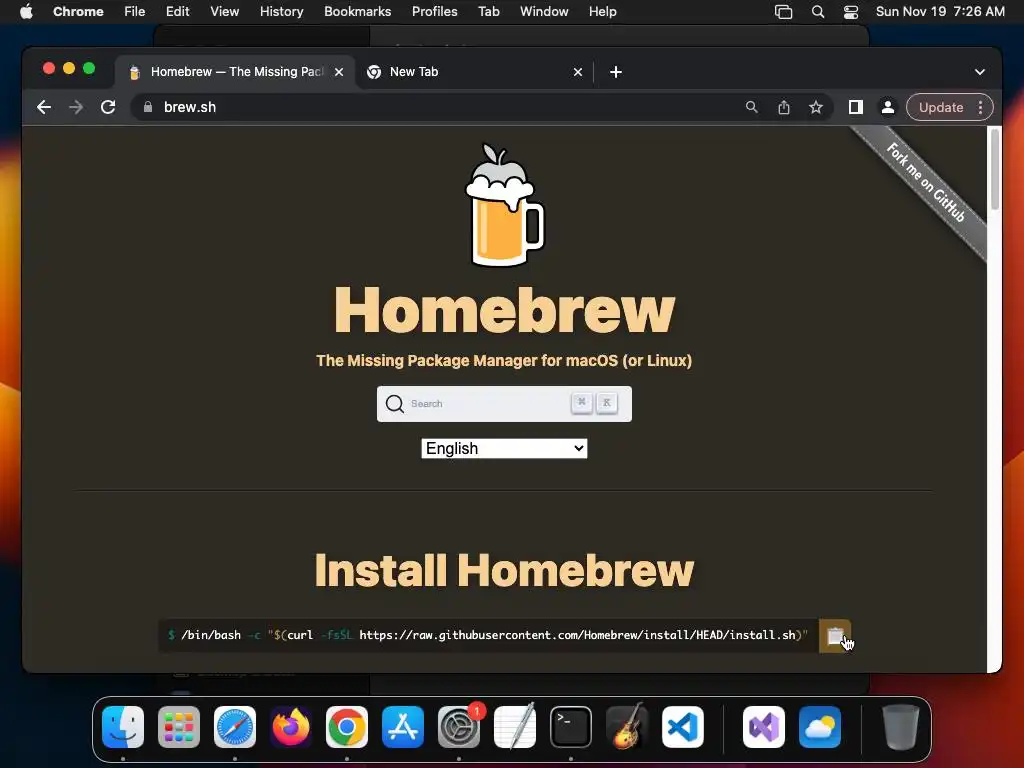Viewport: 1024px width, 768px height.
Task: Click the Update Chrome button
Action: click(x=940, y=107)
